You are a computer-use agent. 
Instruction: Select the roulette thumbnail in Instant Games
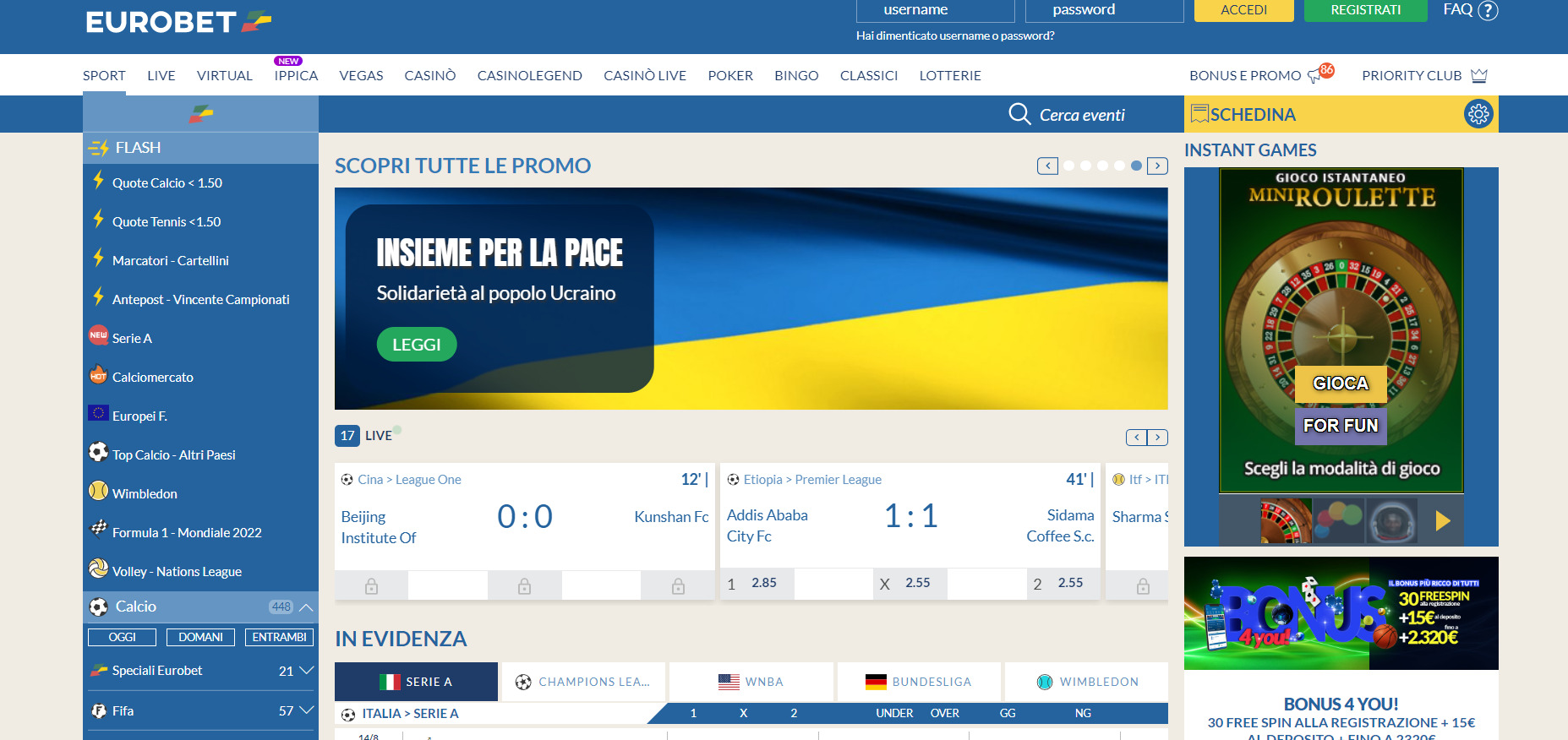pos(1285,521)
